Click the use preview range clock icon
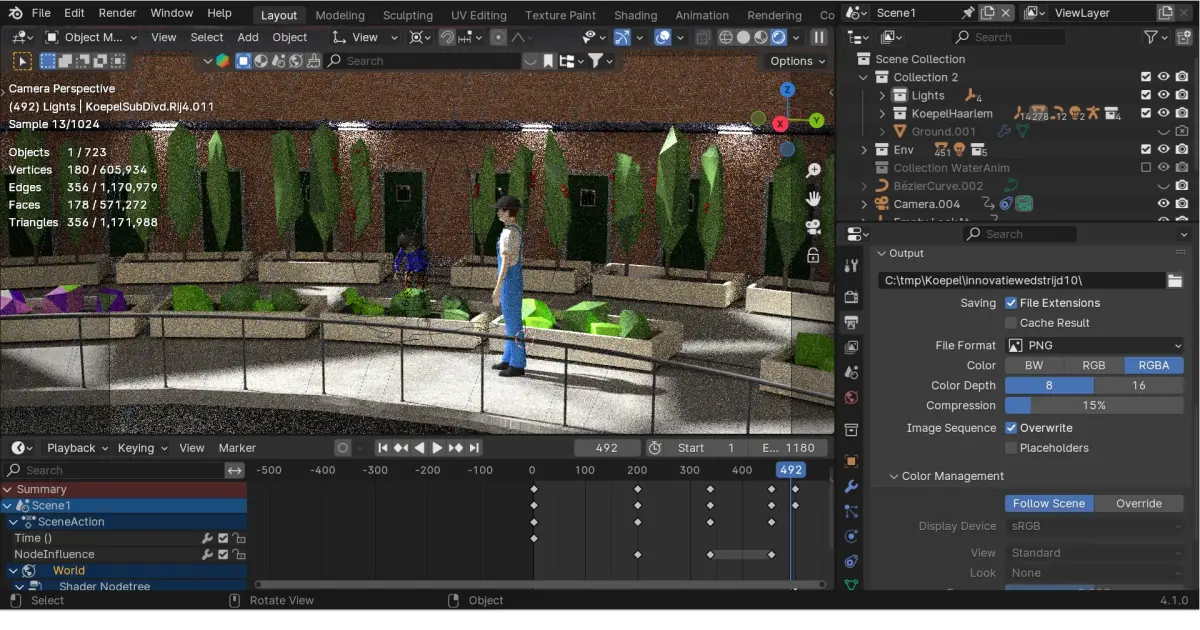The image size is (1200, 630). pyautogui.click(x=655, y=448)
